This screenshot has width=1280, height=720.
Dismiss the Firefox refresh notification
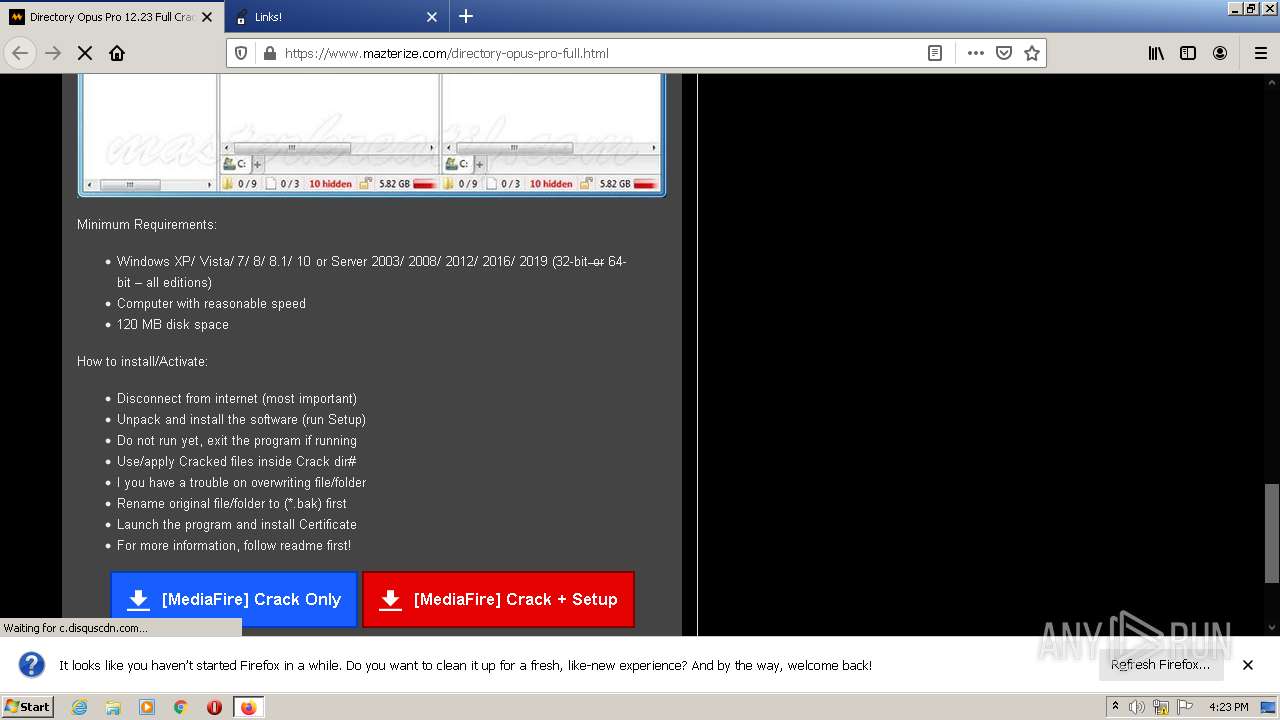1248,665
